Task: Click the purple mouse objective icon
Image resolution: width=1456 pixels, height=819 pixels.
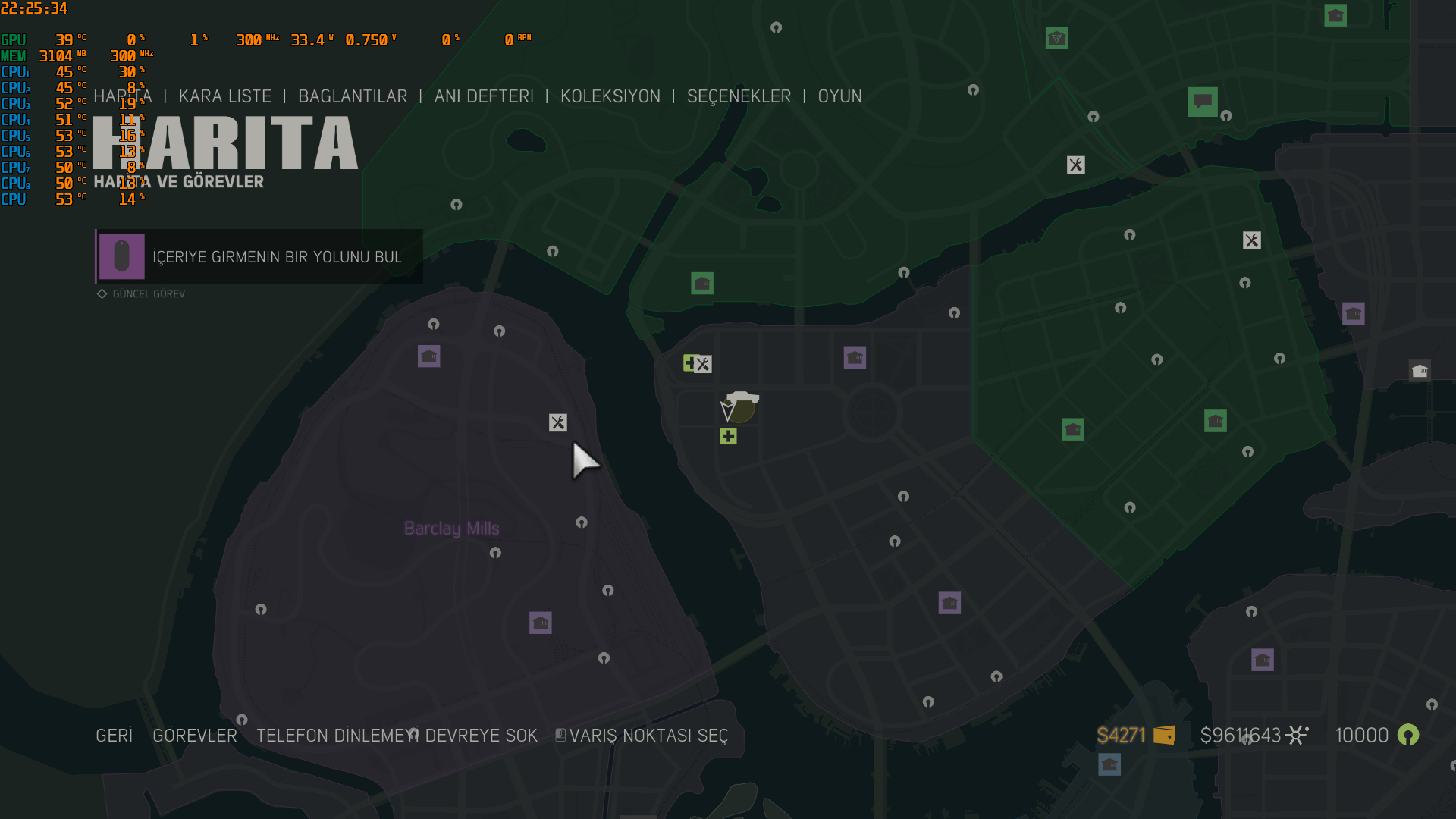Action: point(121,257)
